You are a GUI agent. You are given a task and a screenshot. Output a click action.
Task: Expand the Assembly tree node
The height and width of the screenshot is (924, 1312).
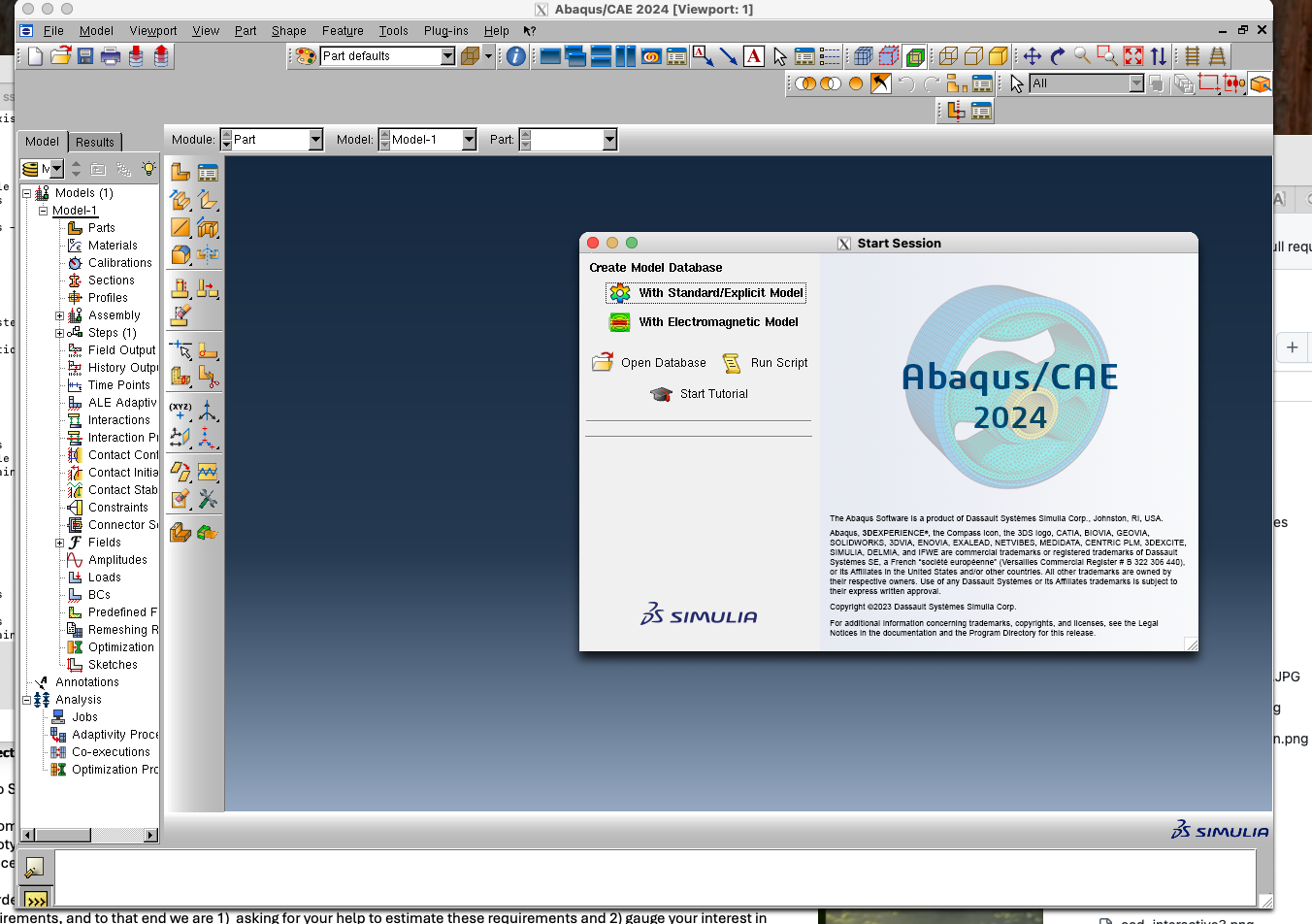click(x=59, y=315)
